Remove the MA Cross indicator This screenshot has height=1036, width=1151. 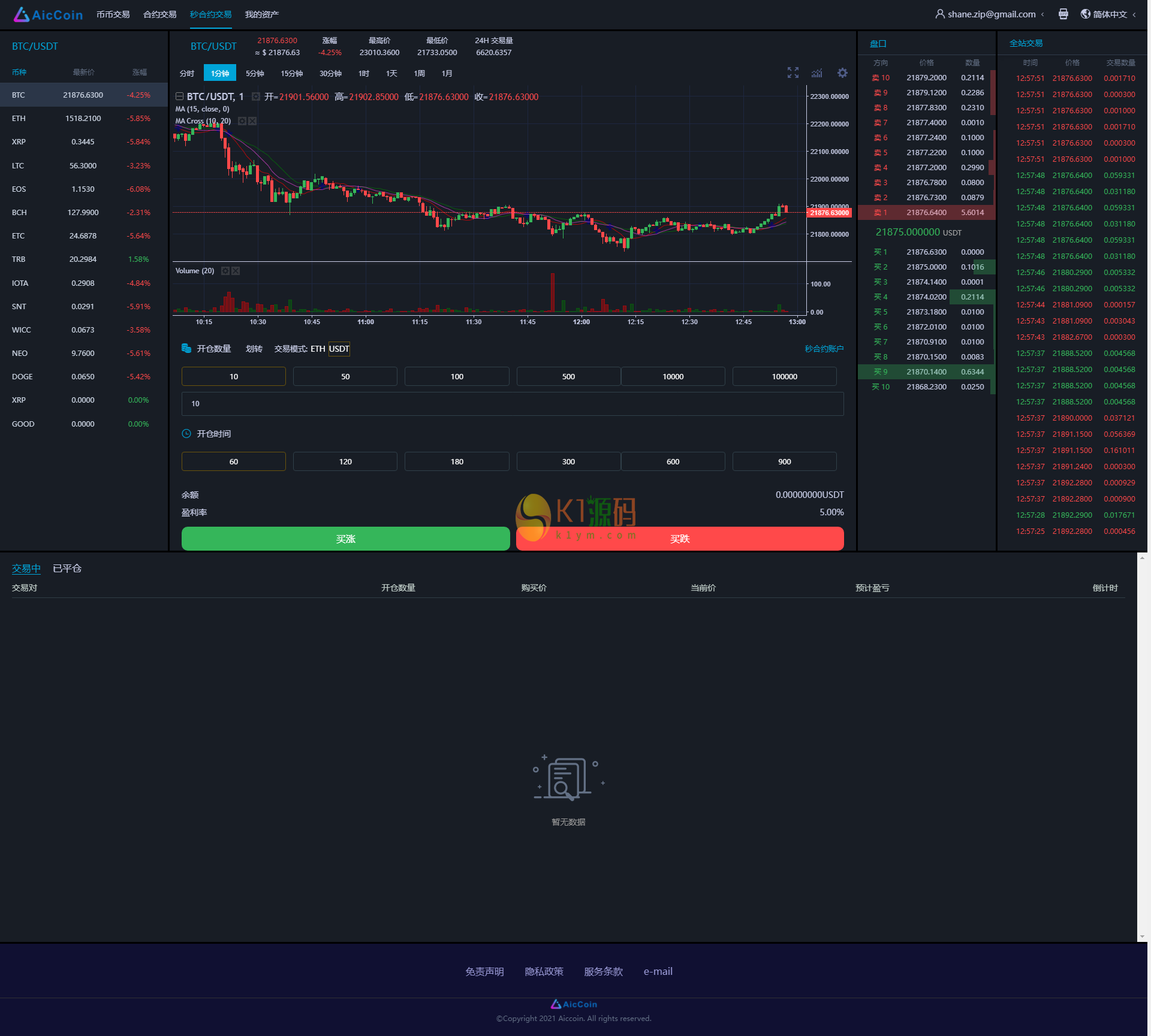click(x=252, y=121)
